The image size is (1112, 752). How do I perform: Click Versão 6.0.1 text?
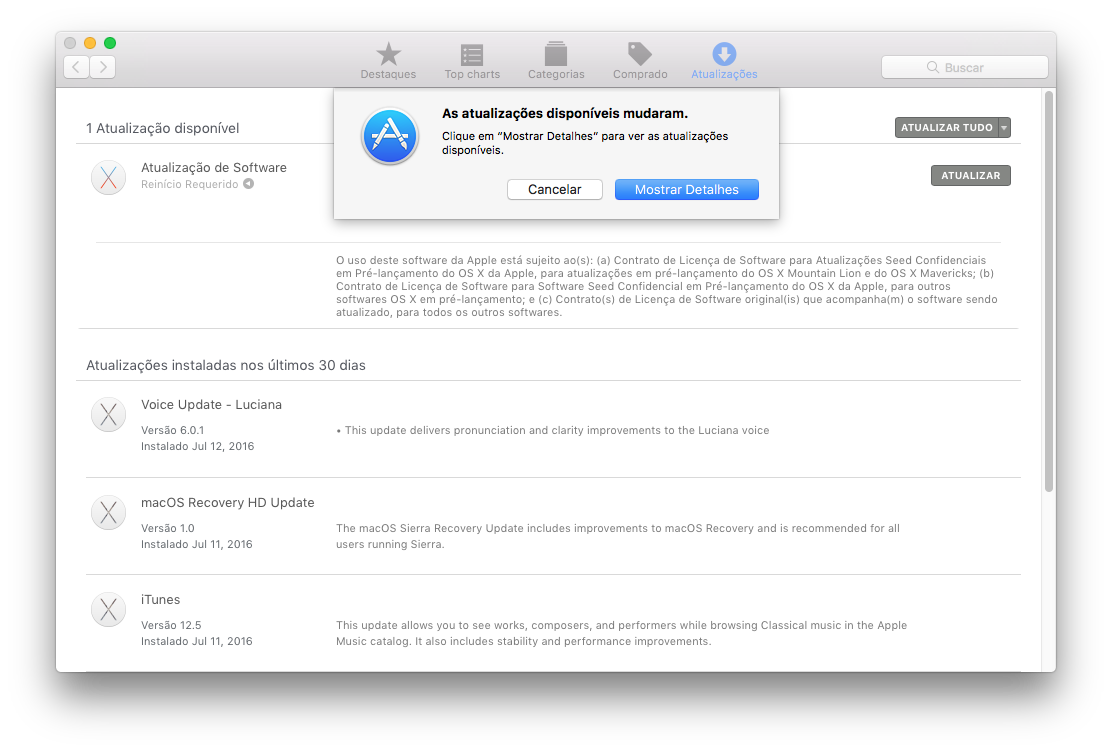coord(172,430)
